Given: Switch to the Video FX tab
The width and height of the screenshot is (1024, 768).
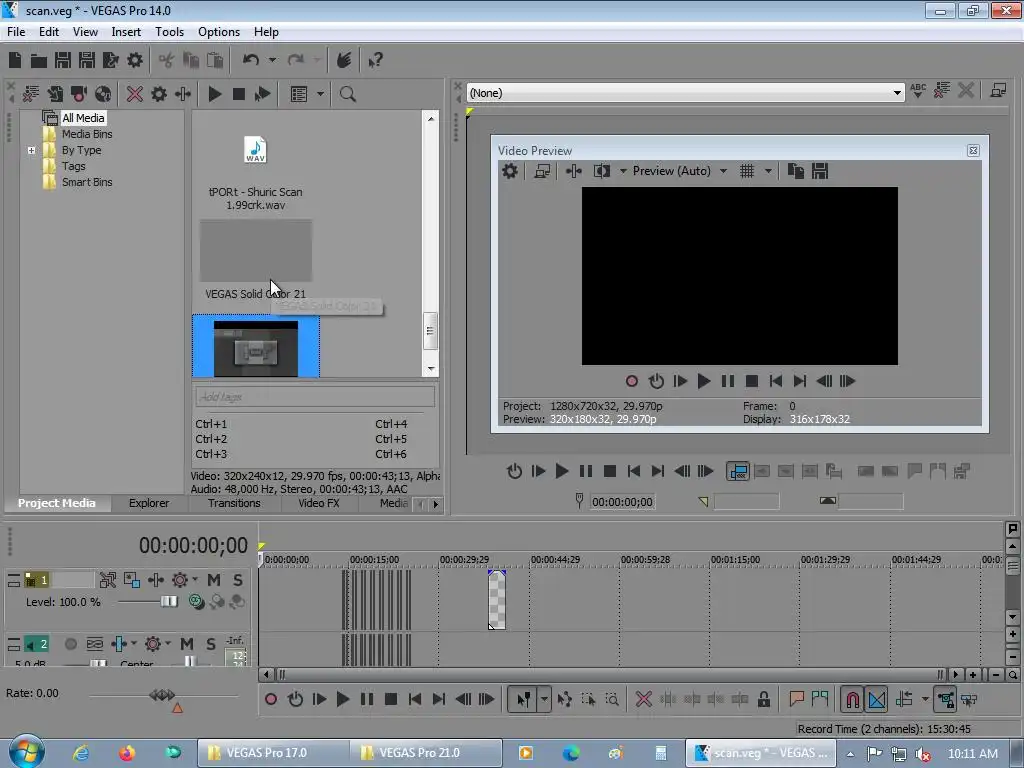Looking at the screenshot, I should (x=319, y=503).
